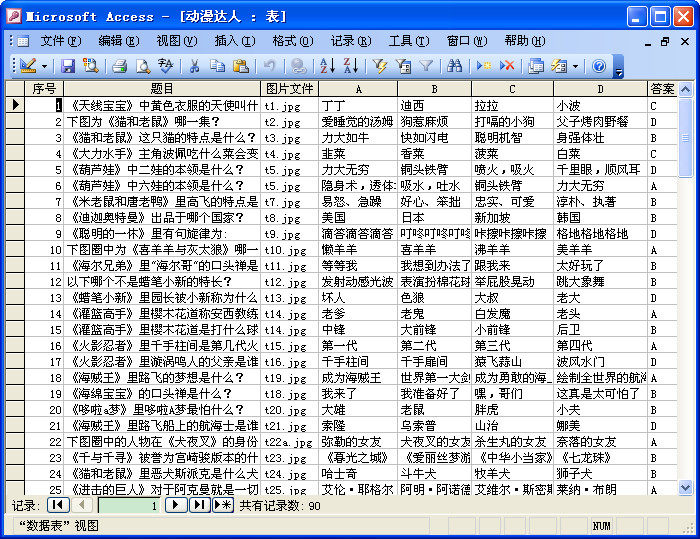Screen dimensions: 700x539
Task: Click cell 喜羊羊 in column B
Action: tap(434, 250)
